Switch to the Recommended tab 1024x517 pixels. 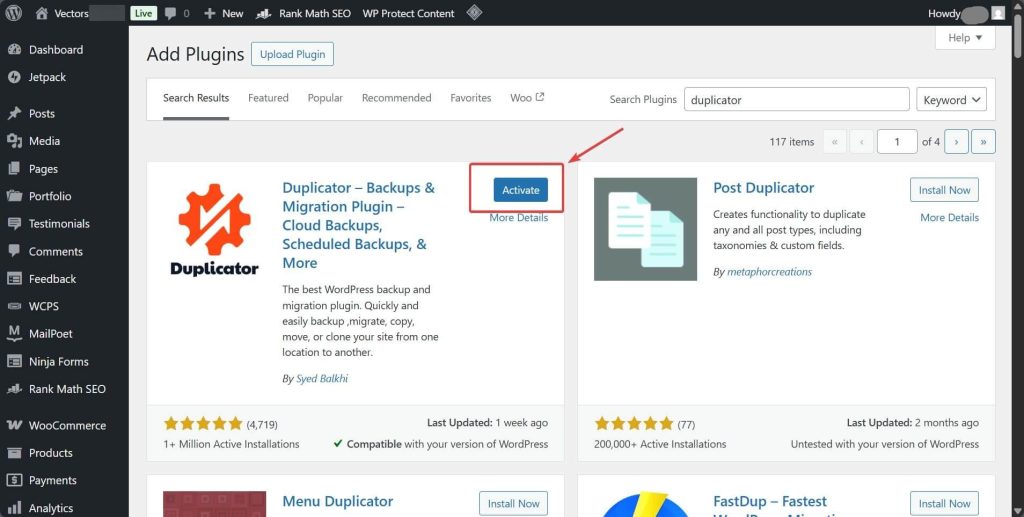point(396,98)
